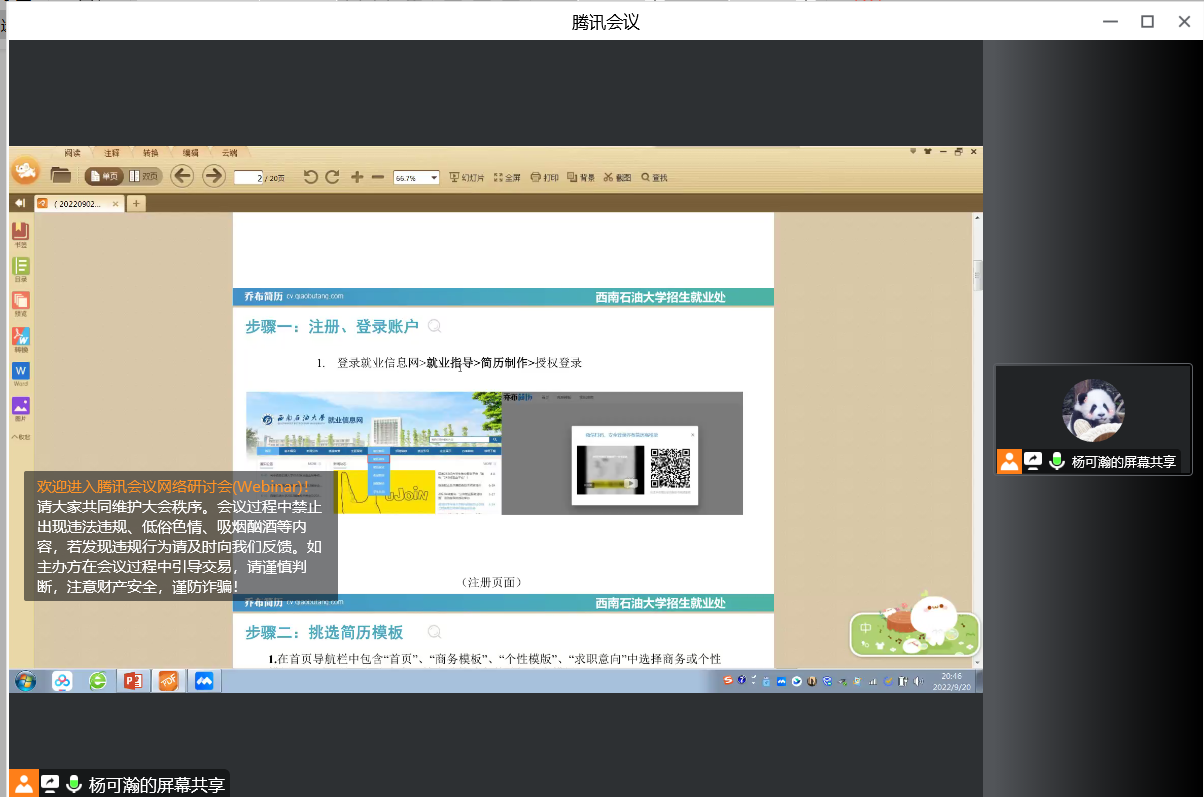This screenshot has height=797, width=1204.
Task: Click 杨可瀚的屏幕共享 label at bottom left
Action: point(157,785)
